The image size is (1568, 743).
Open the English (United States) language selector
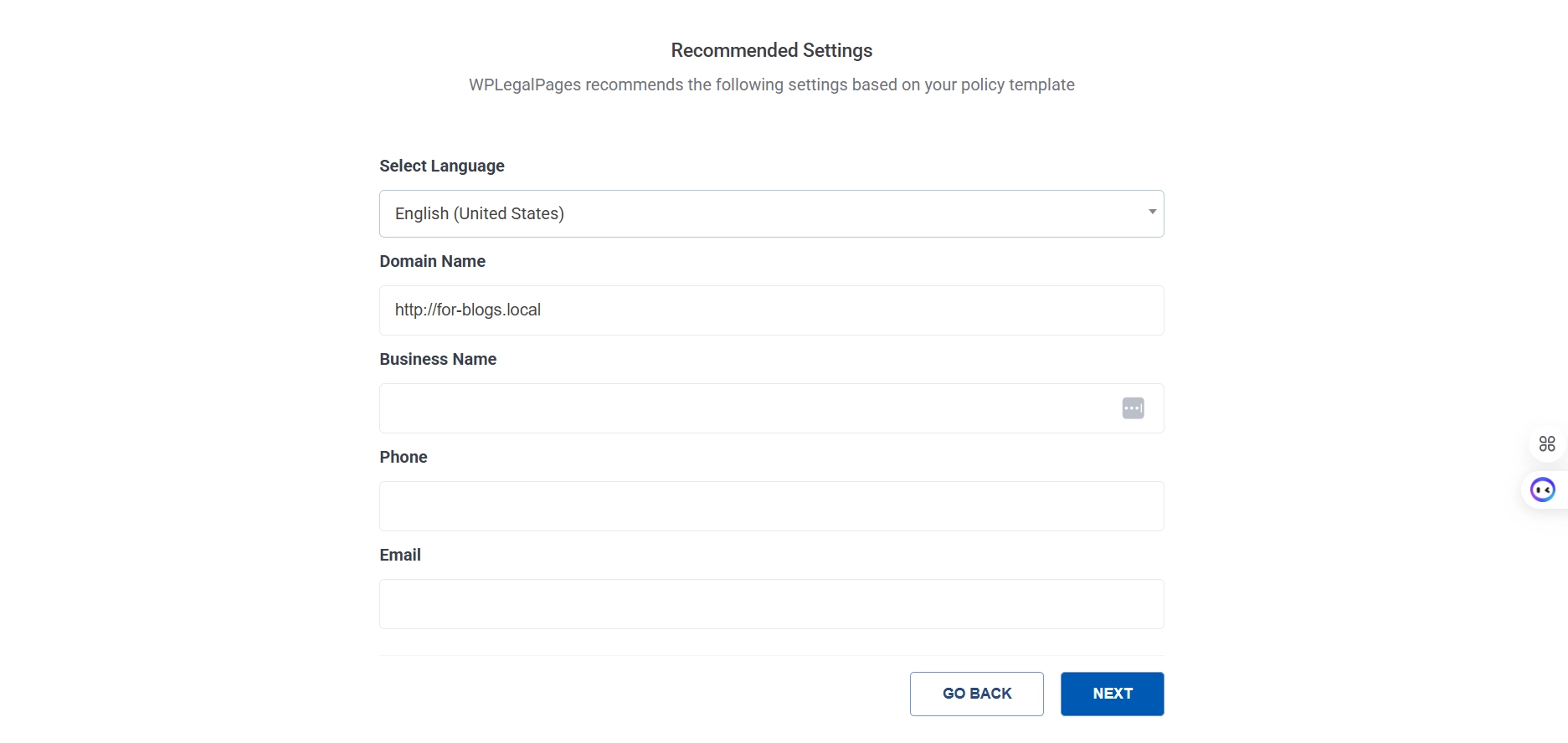(x=753, y=213)
